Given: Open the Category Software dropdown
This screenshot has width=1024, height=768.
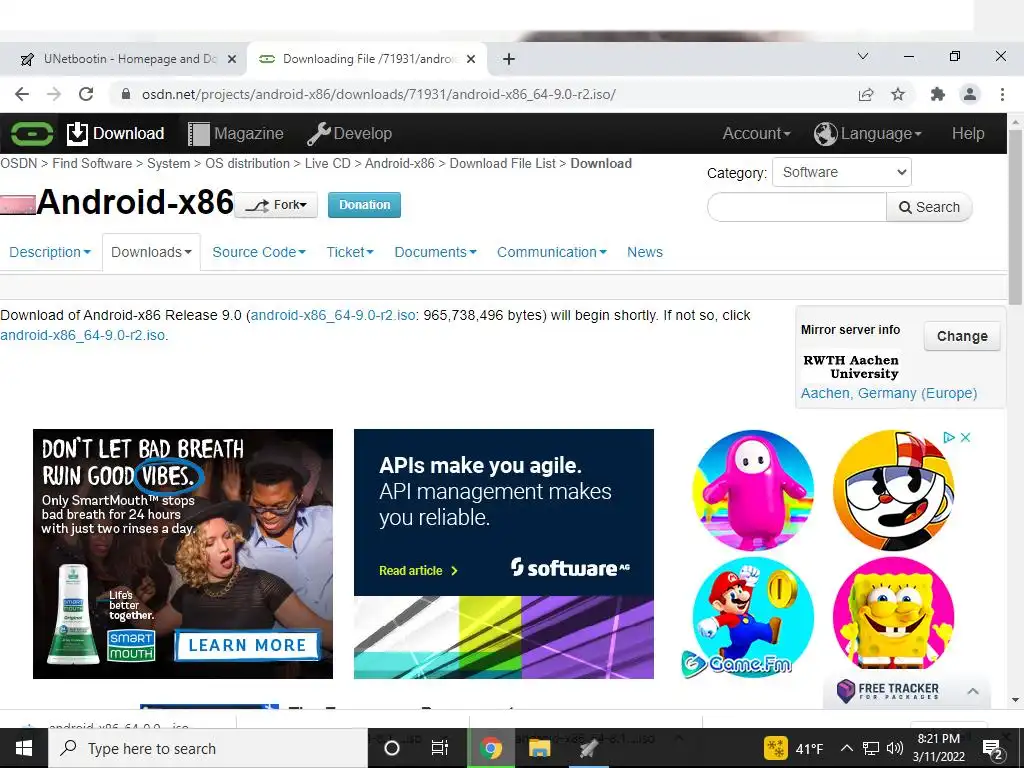Looking at the screenshot, I should 842,172.
